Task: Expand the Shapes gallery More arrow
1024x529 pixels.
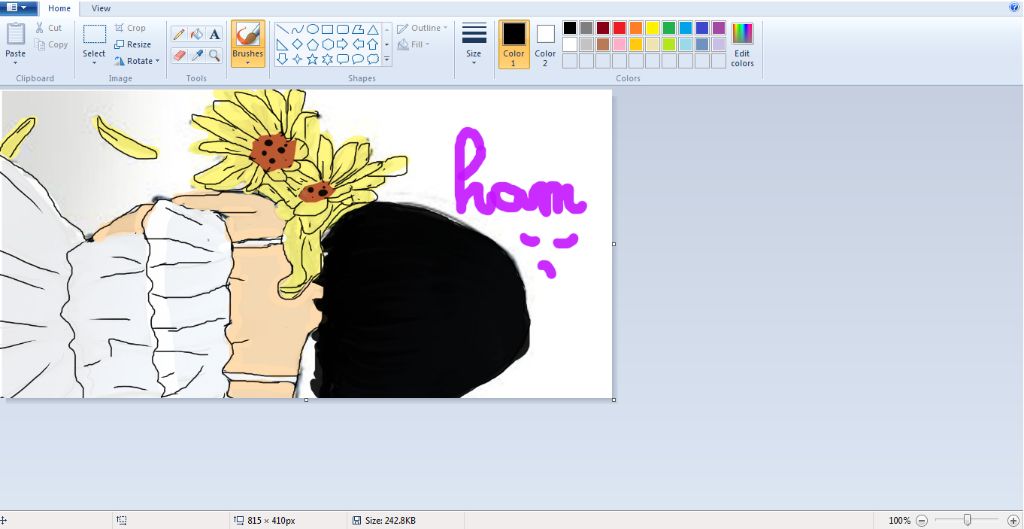Action: 387,59
